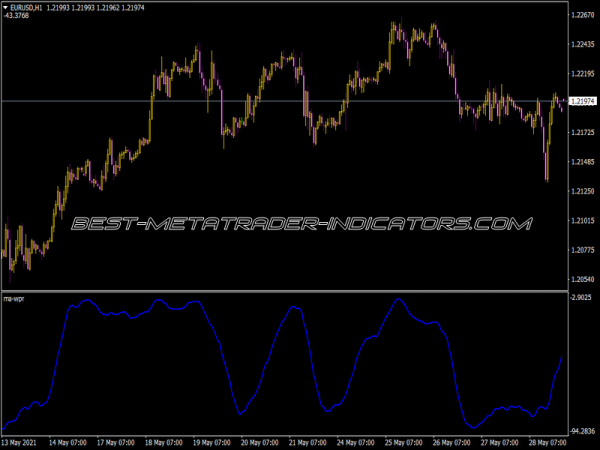The image size is (600, 450).
Task: Click the ma-wpr indicator label
Action: pyautogui.click(x=14, y=299)
